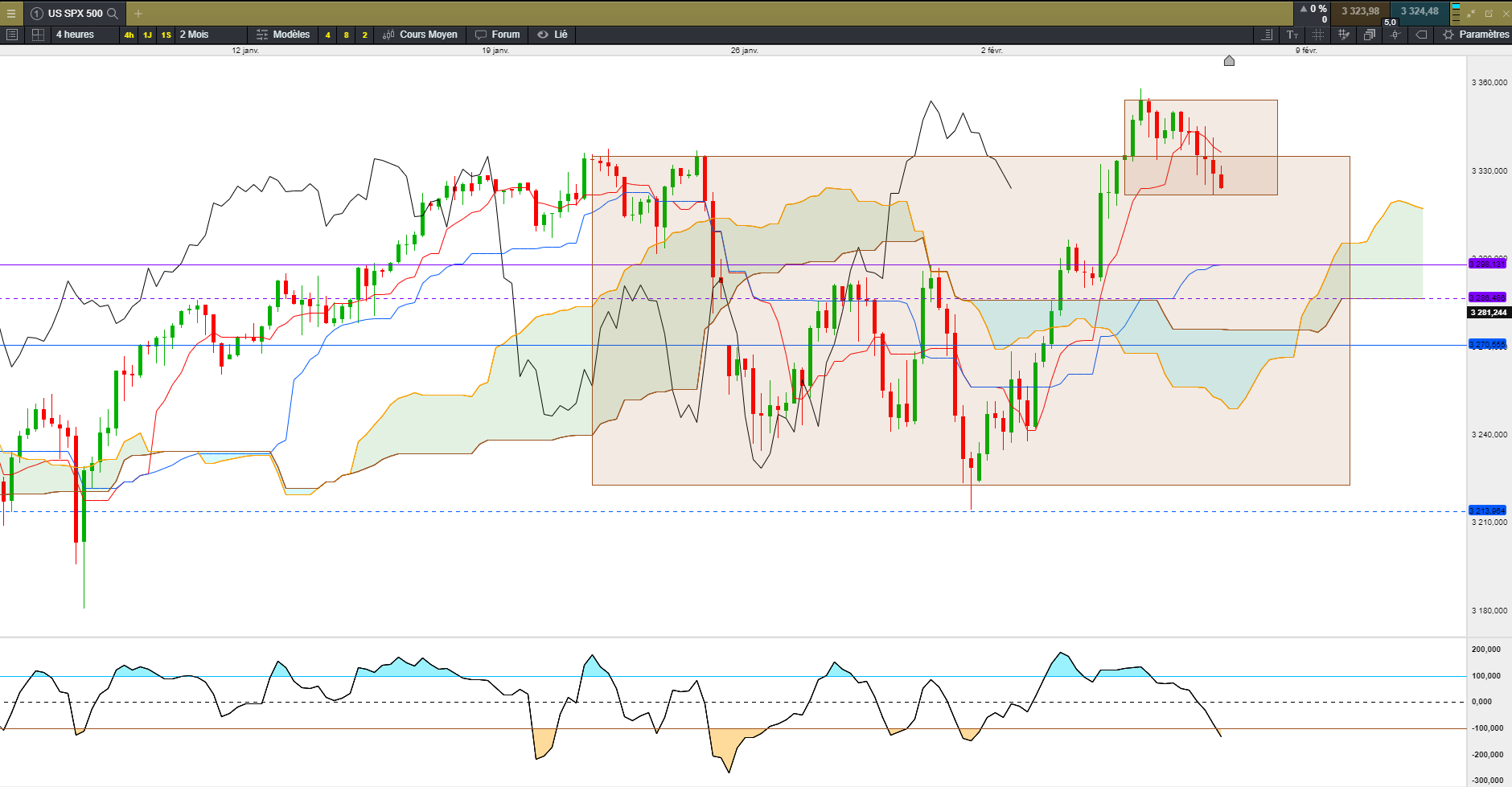Open the drawing tools pencil-grid icon

(x=1344, y=35)
